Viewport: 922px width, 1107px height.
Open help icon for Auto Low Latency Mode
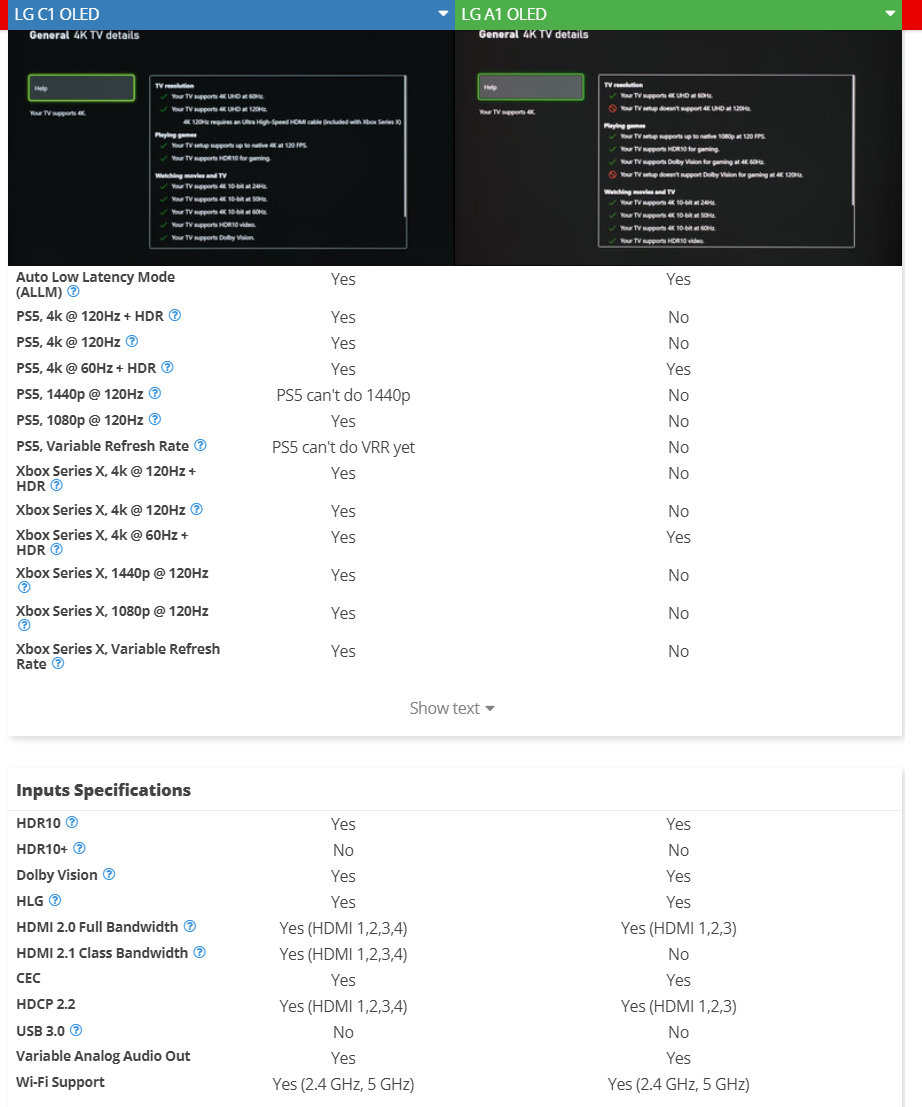point(73,292)
